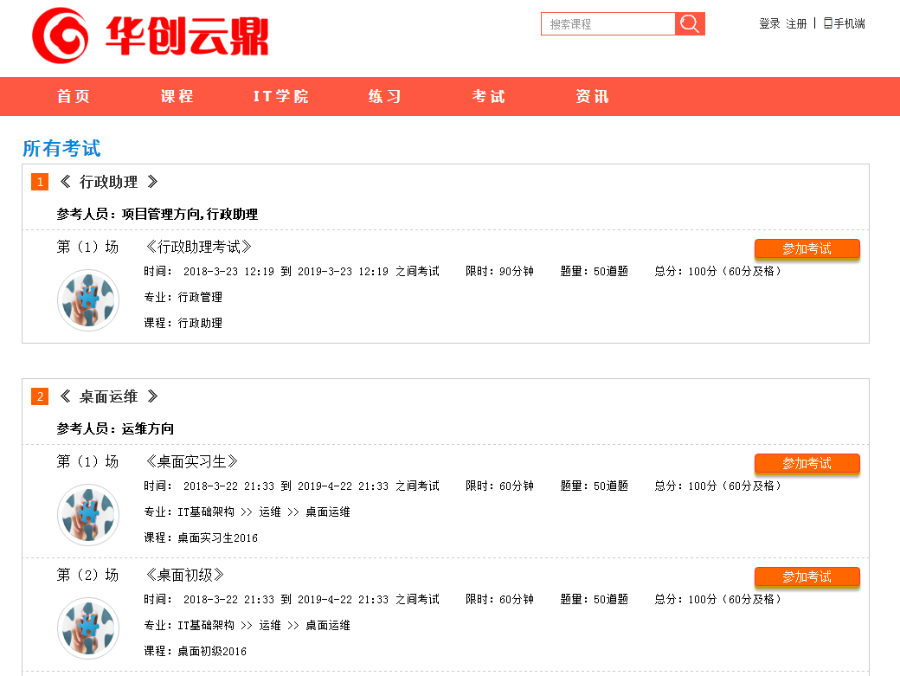Screen dimensions: 900x676
Task: Open the 课程 navigation item
Action: click(x=177, y=96)
